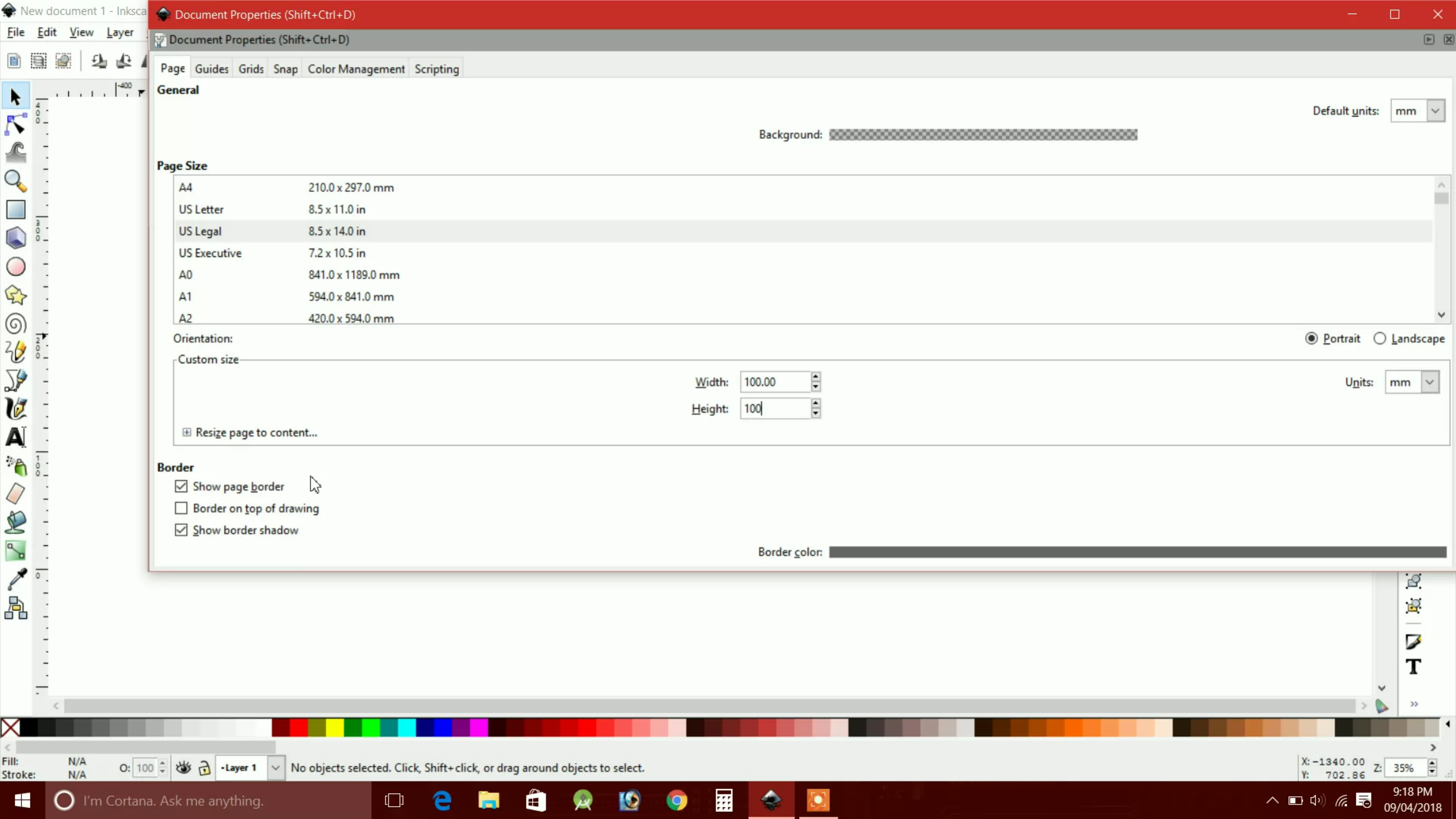Open Custom size Units dropdown
This screenshot has width=1456, height=819.
[1429, 382]
